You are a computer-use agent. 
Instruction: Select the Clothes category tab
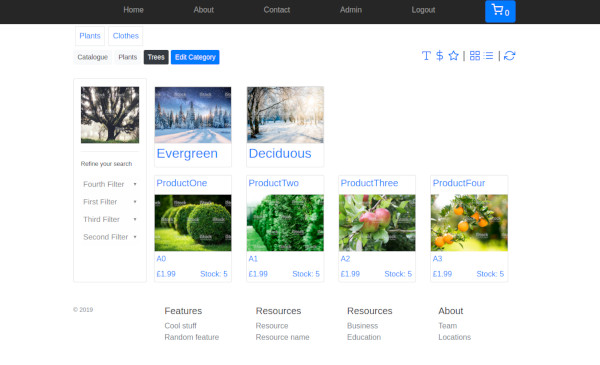pos(126,36)
